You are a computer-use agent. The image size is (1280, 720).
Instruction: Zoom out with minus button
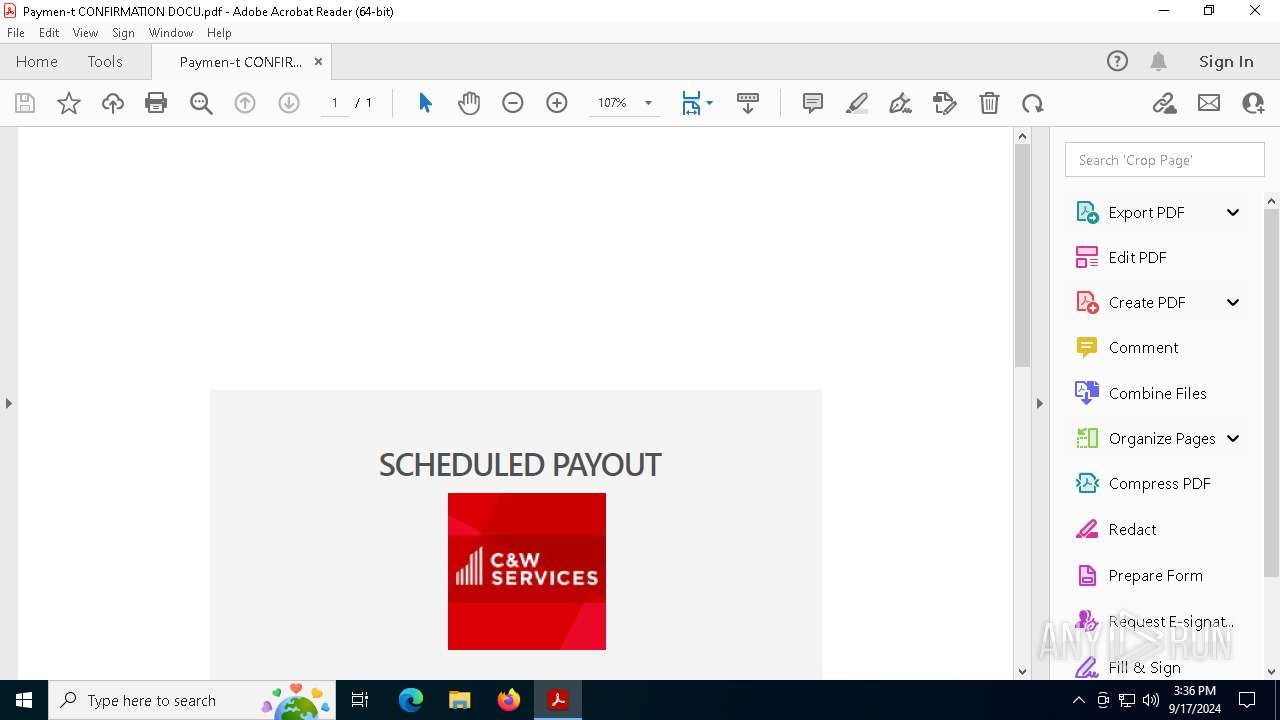click(x=513, y=103)
